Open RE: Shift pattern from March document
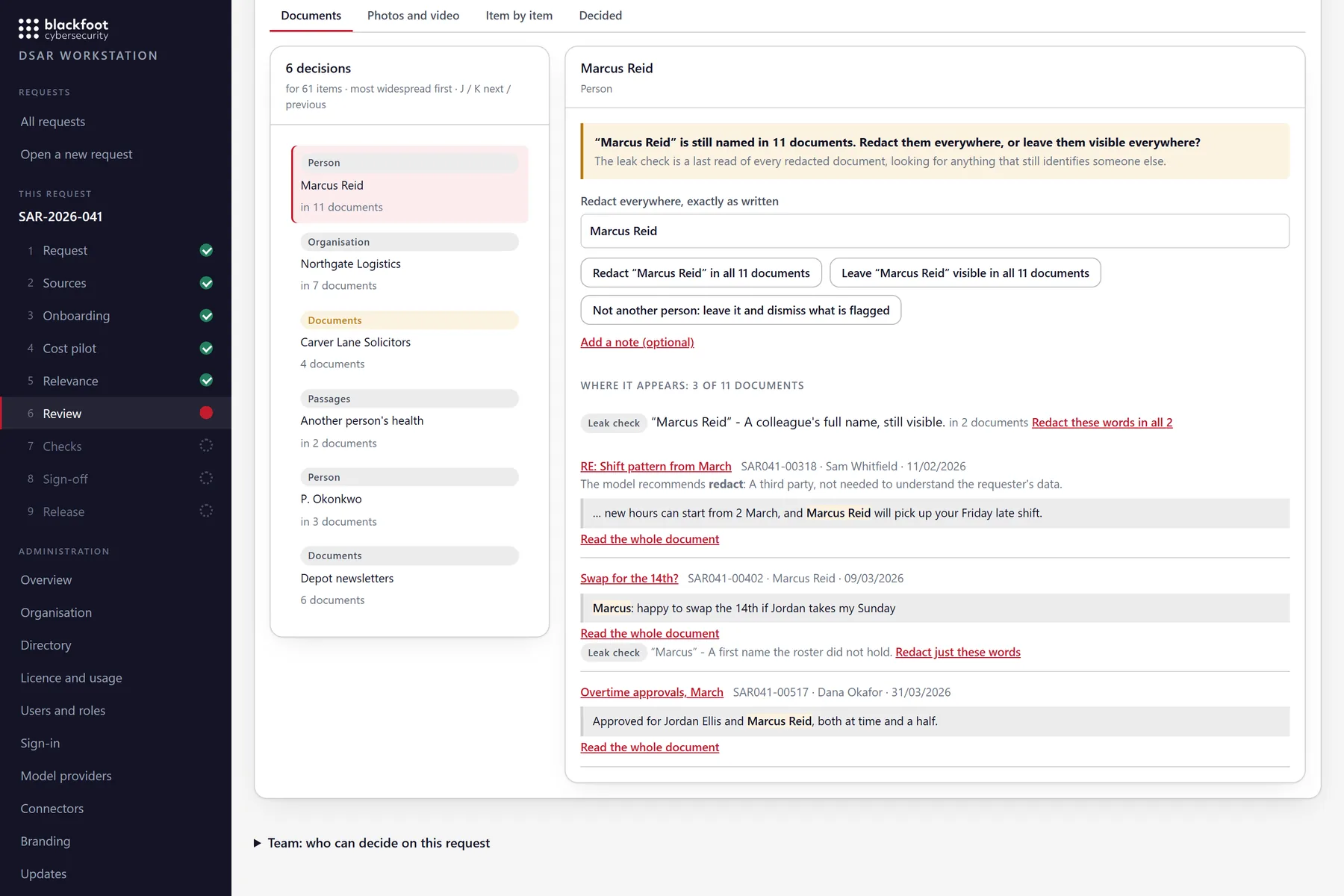The image size is (1344, 896). coord(656,467)
